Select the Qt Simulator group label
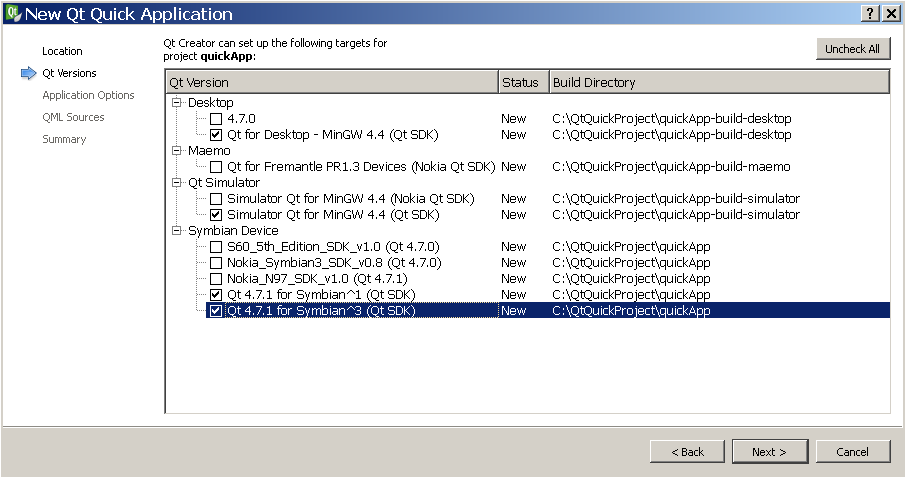Screen dimensions: 905x477 (224, 183)
